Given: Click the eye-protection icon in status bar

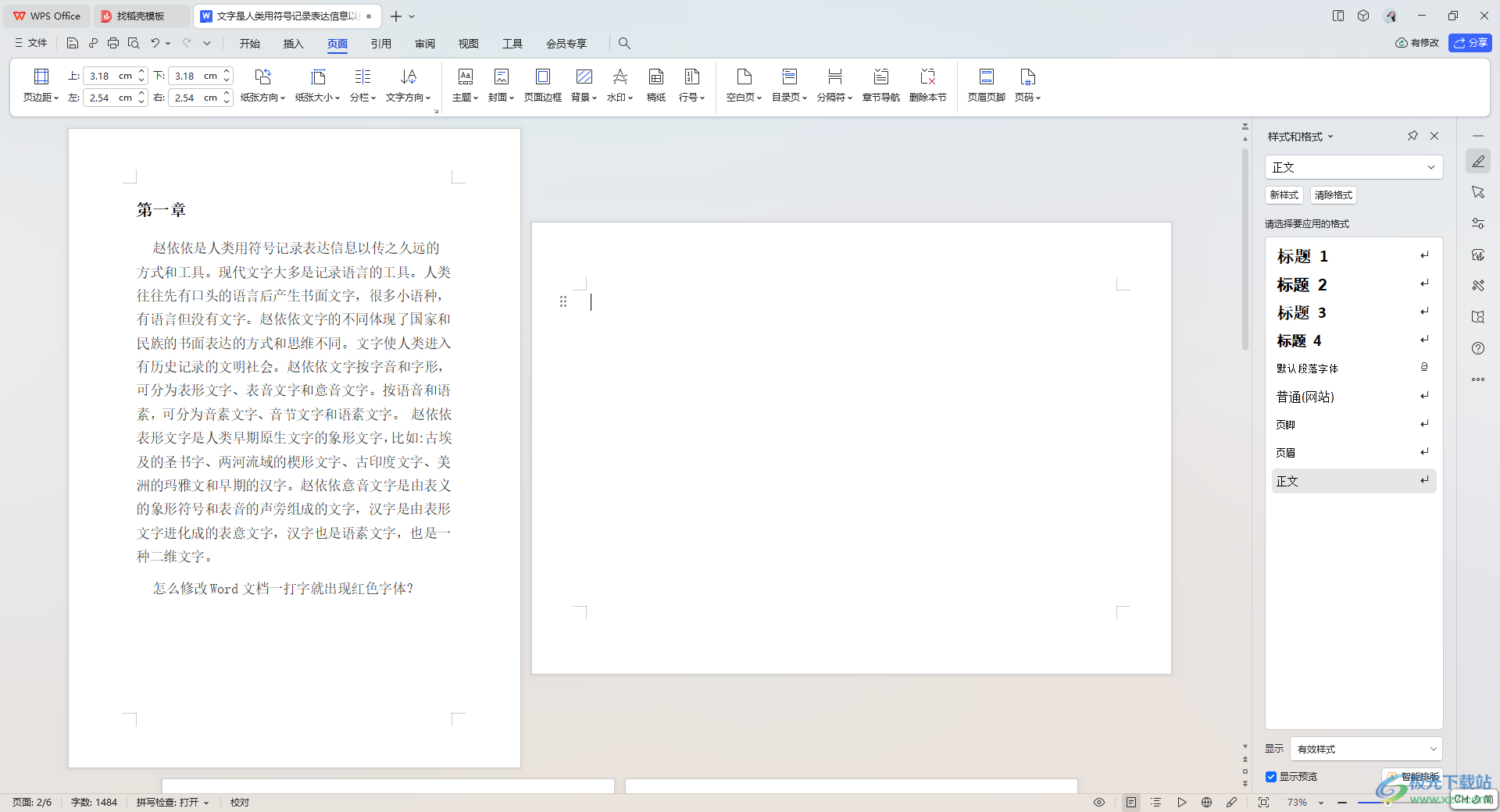Looking at the screenshot, I should tap(1099, 802).
